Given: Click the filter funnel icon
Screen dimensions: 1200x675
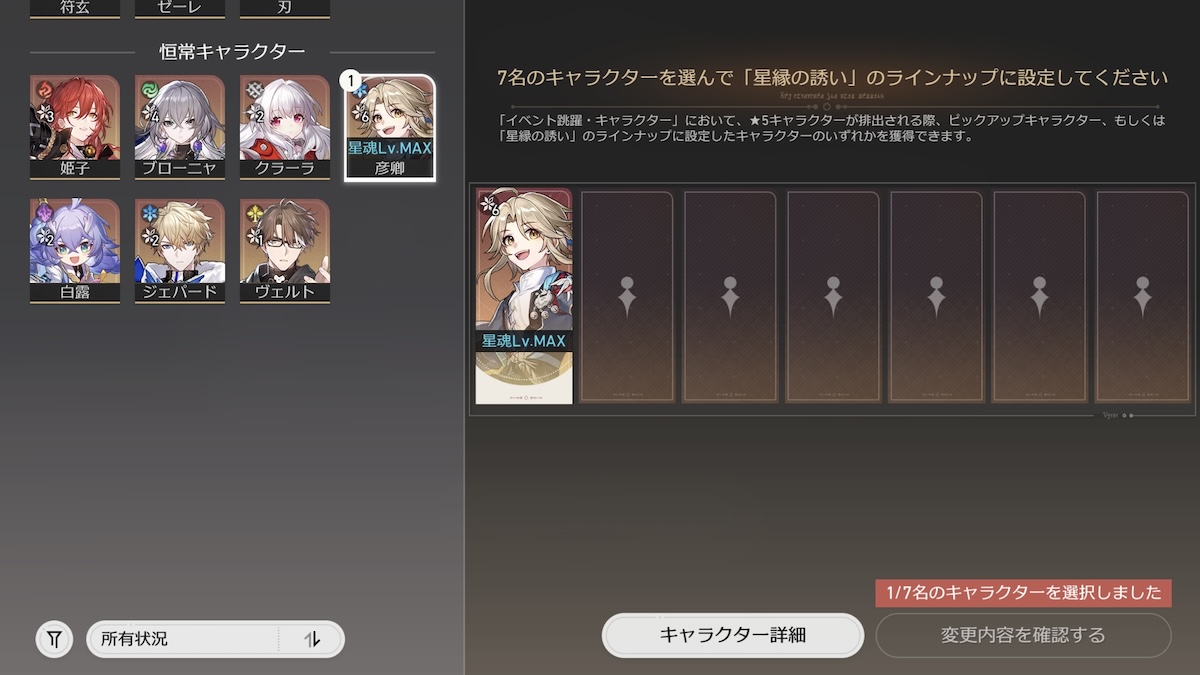Looking at the screenshot, I should (x=54, y=638).
